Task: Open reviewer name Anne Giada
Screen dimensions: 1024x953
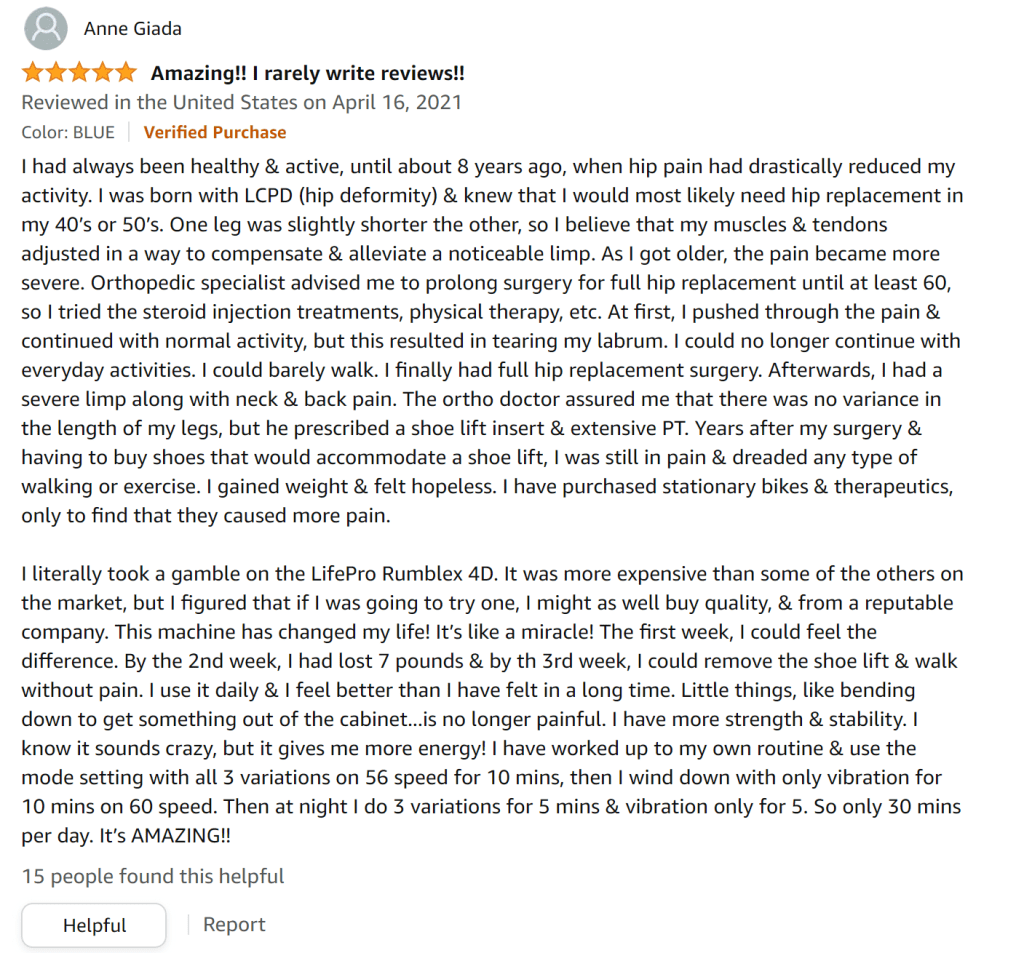Action: (133, 29)
